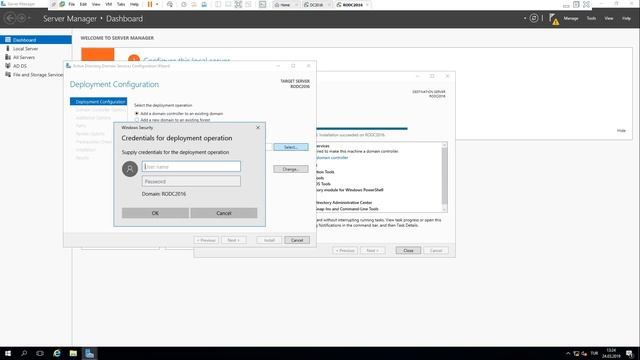Show hidden tray icons chevron
Screen dimensions: 640x360
pos(568,353)
